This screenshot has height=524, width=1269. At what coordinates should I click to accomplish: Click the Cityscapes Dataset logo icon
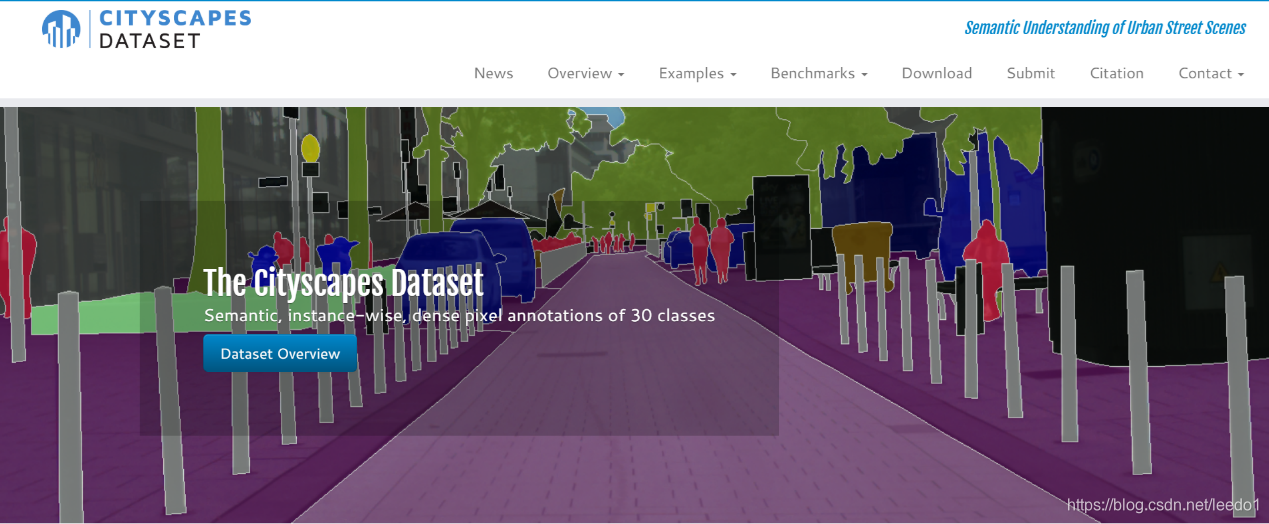61,29
